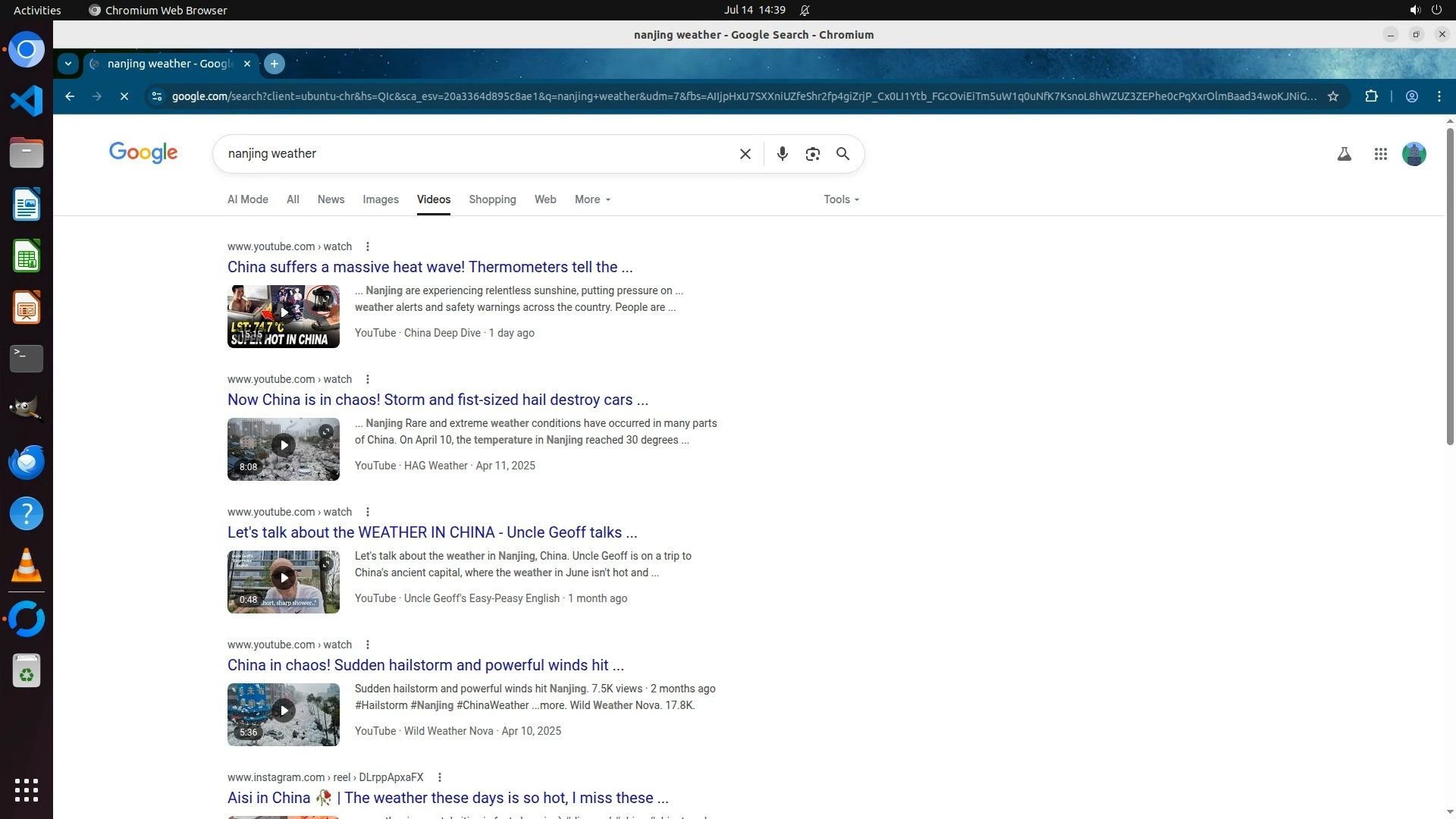Click the magnifier search button
Image resolution: width=1456 pixels, height=819 pixels.
843,154
